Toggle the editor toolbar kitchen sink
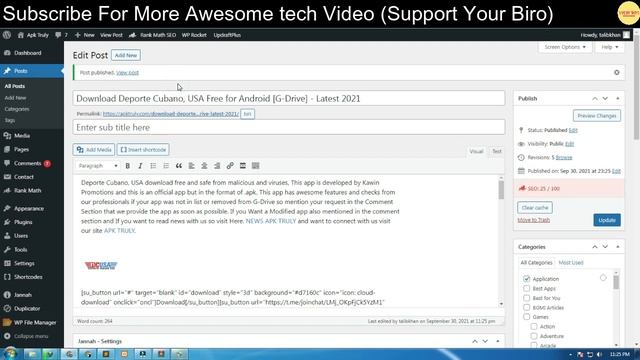 (256, 166)
